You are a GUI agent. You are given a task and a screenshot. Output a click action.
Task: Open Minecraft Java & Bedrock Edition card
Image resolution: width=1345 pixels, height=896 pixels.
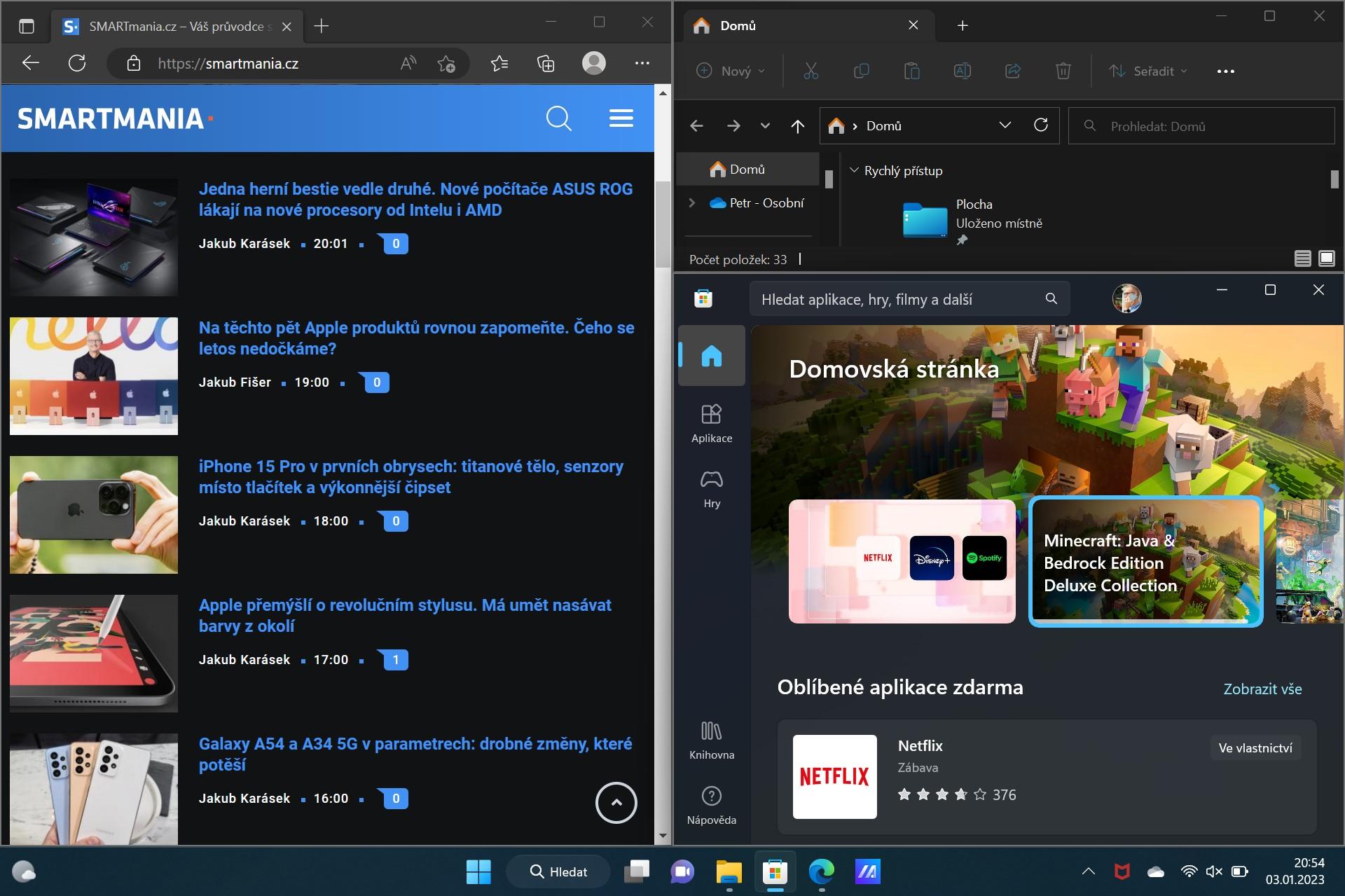[x=1145, y=561]
